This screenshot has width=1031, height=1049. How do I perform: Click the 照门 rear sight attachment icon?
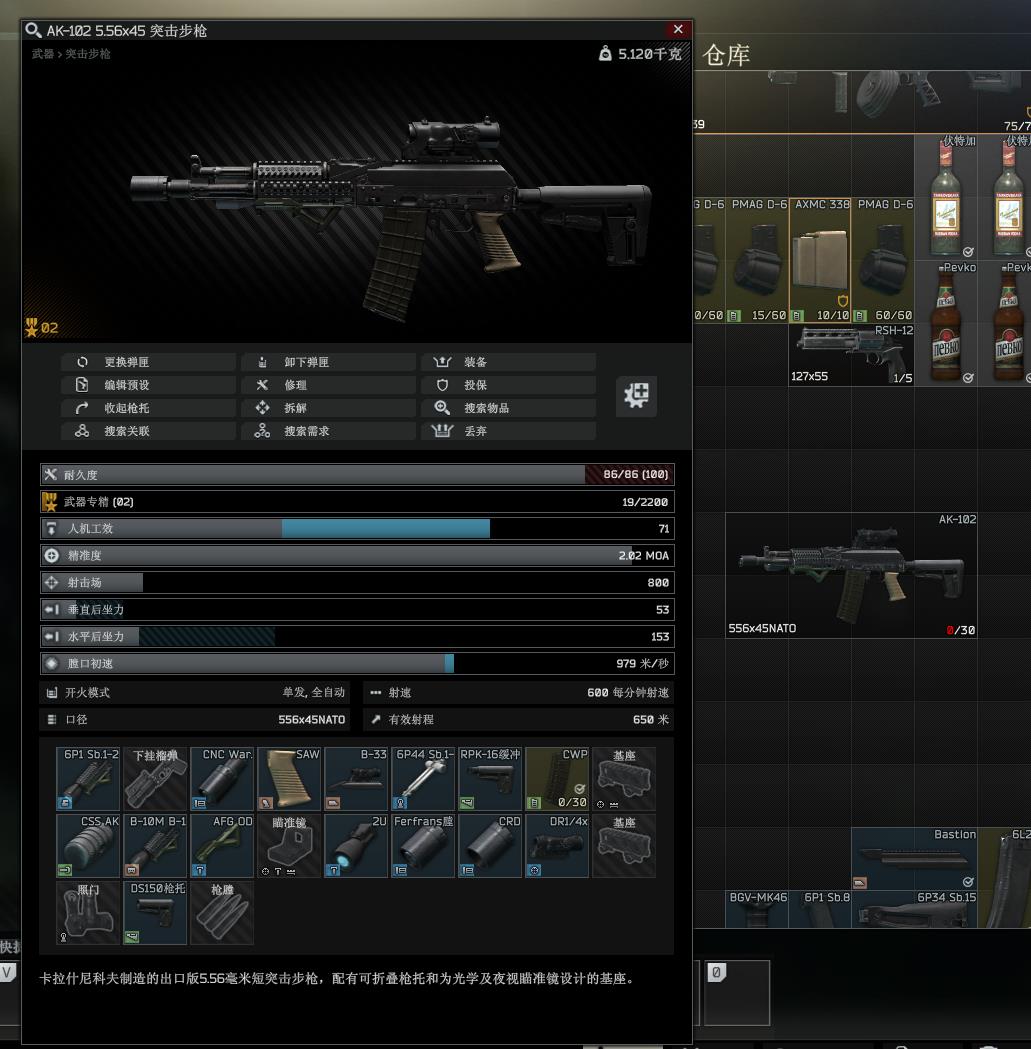(88, 913)
